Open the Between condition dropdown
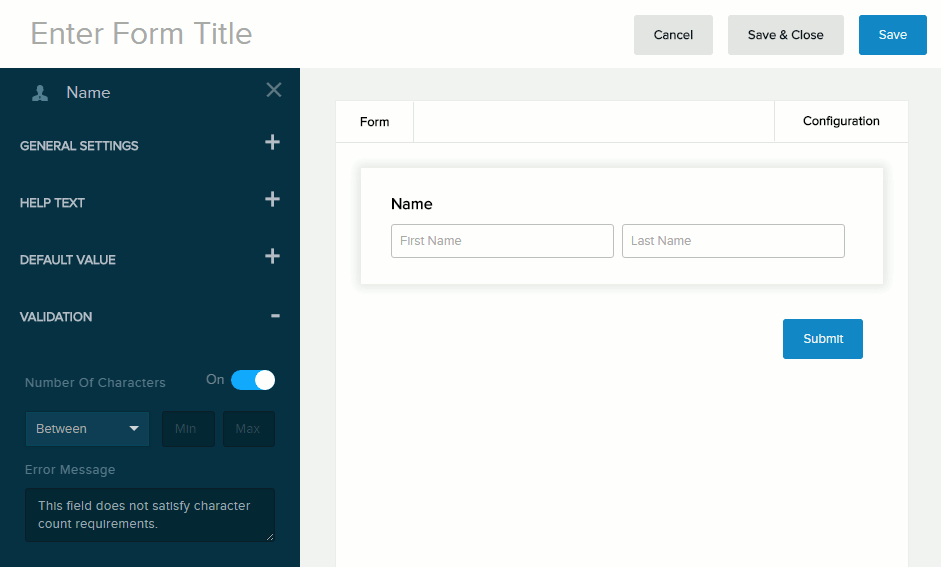The width and height of the screenshot is (941, 567). 87,429
